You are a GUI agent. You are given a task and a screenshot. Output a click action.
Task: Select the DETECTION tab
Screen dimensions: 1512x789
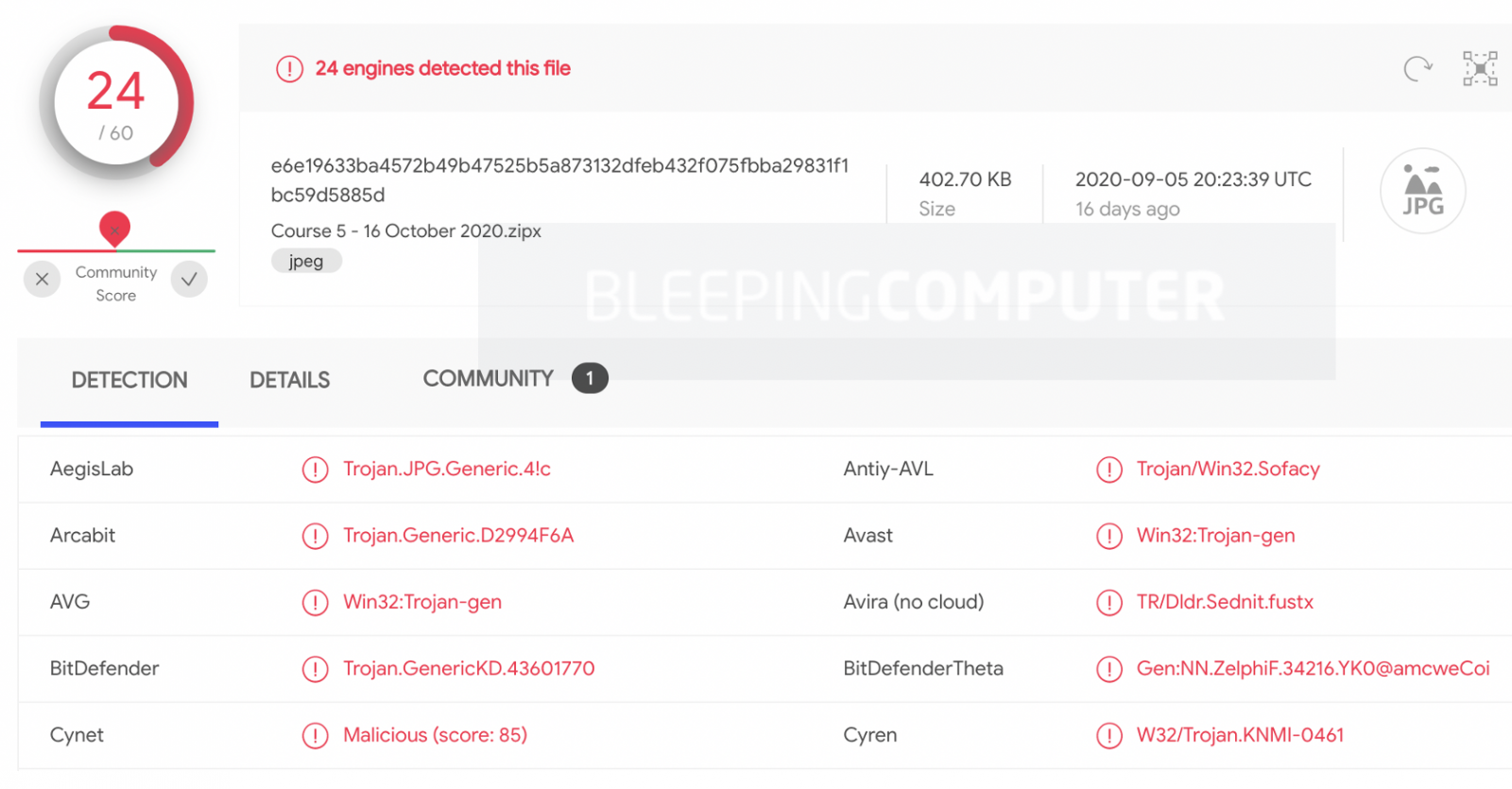pos(129,380)
